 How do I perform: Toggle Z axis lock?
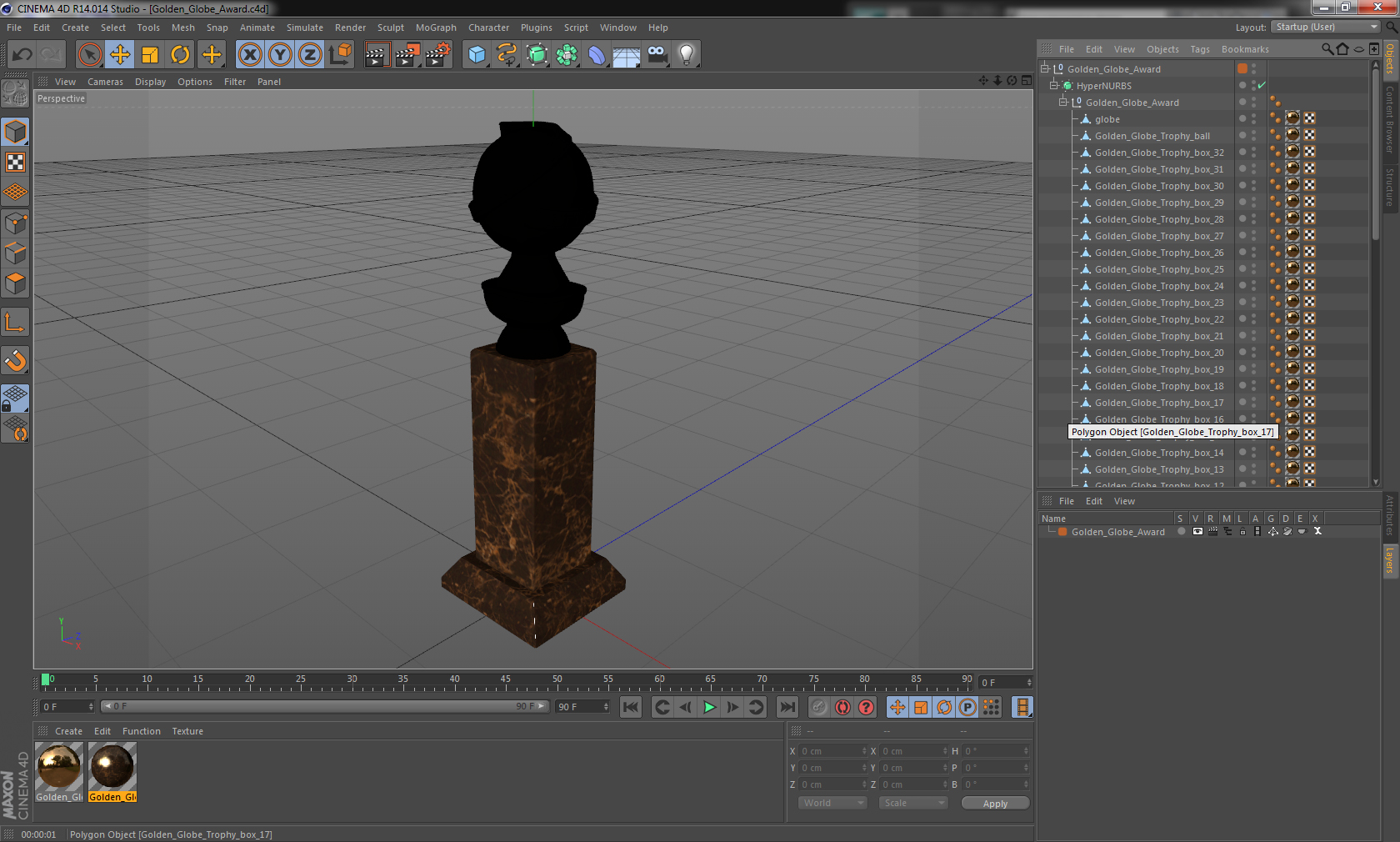[x=310, y=55]
